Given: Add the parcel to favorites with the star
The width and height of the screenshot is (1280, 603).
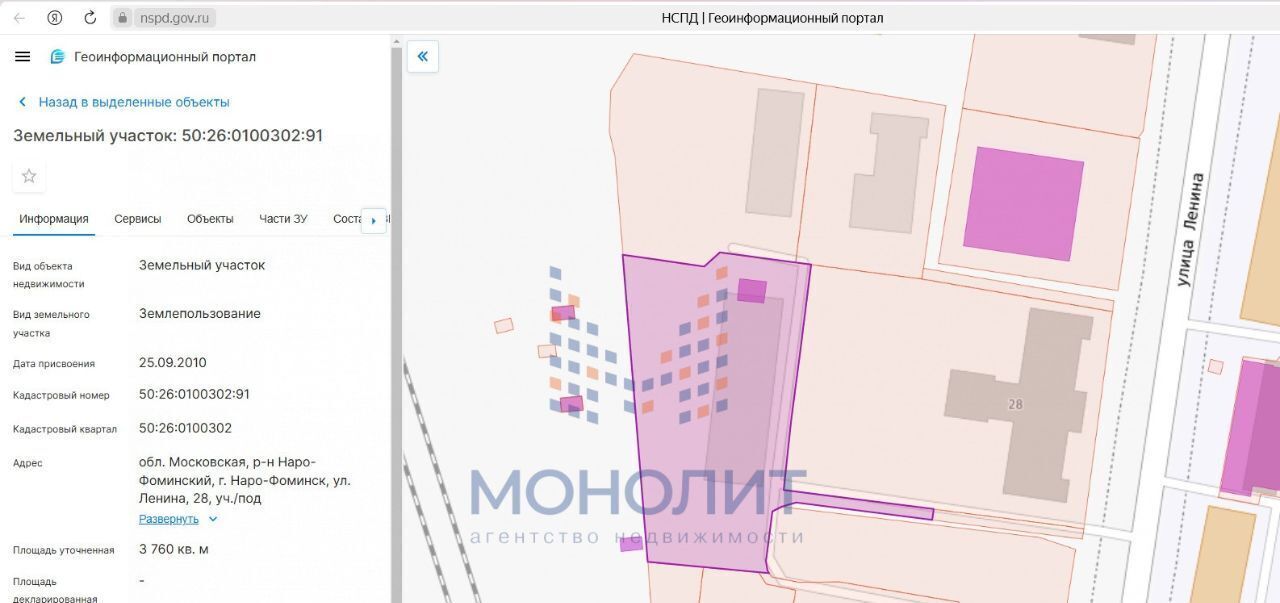Looking at the screenshot, I should point(29,176).
